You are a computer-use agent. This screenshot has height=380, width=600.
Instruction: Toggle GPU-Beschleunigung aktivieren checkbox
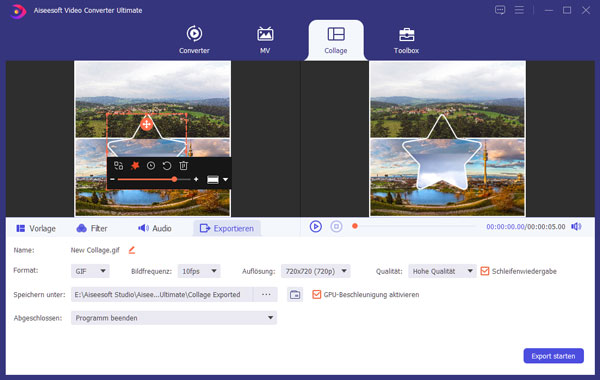tap(316, 294)
